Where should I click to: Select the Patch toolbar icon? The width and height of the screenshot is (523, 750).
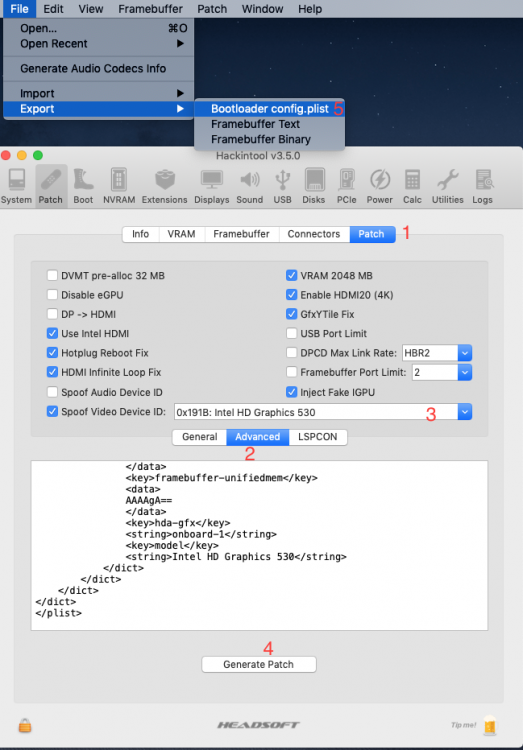pyautogui.click(x=51, y=187)
